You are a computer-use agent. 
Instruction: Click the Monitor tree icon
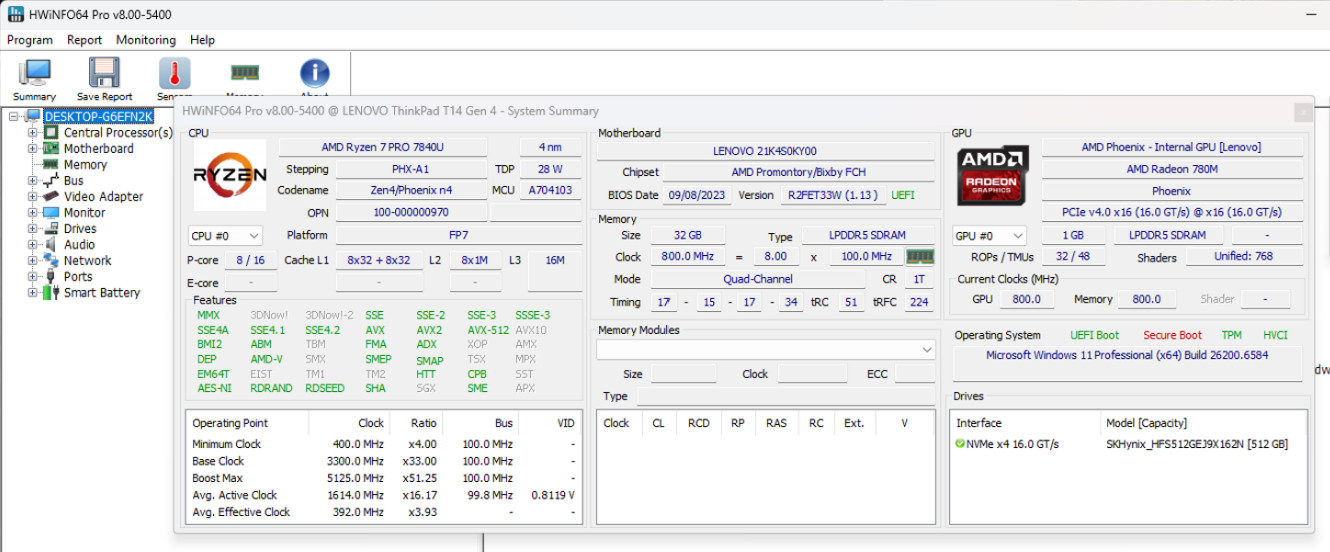[51, 212]
